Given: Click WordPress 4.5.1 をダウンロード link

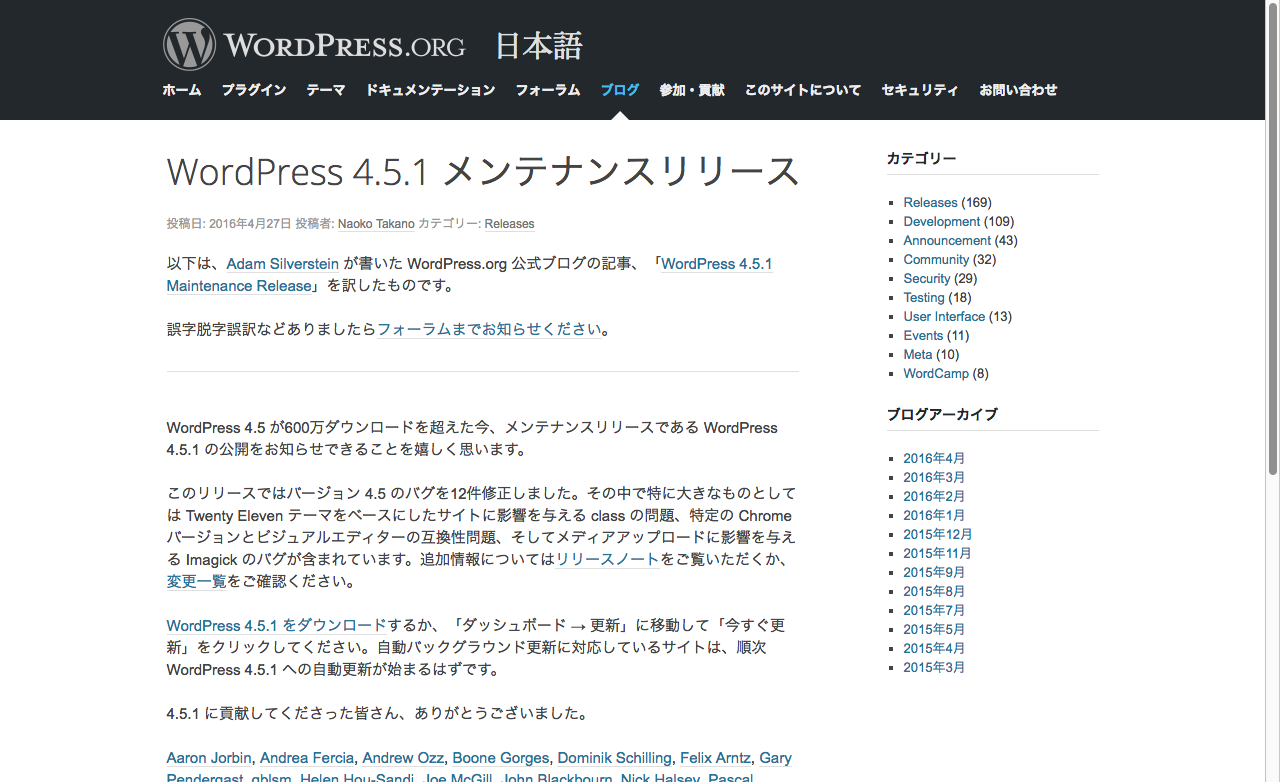Looking at the screenshot, I should tap(276, 625).
